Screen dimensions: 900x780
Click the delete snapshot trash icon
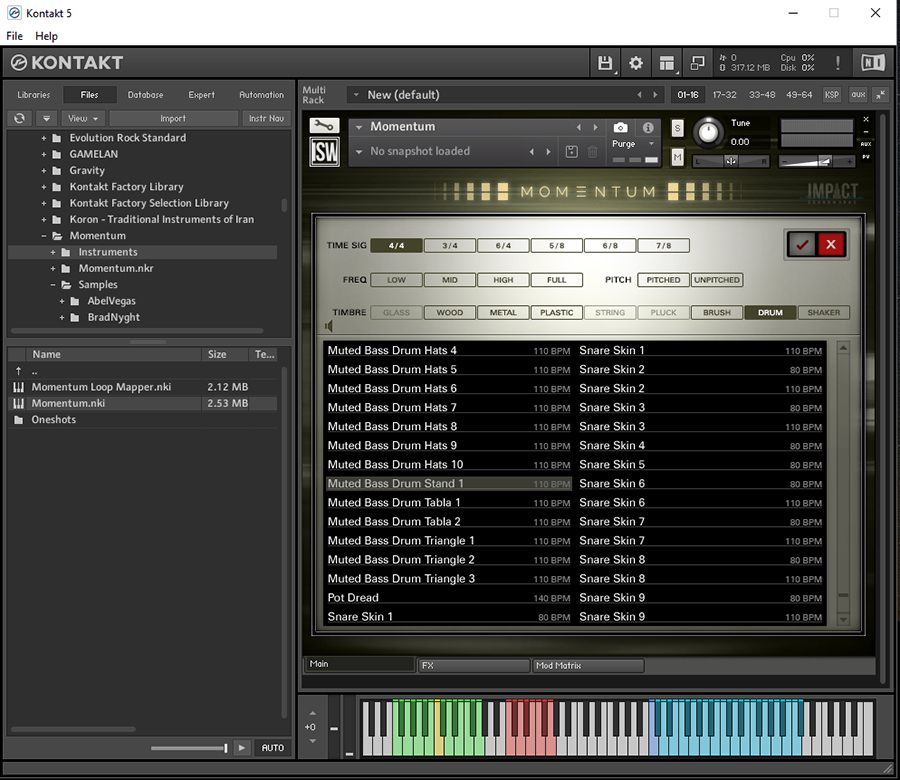point(592,152)
